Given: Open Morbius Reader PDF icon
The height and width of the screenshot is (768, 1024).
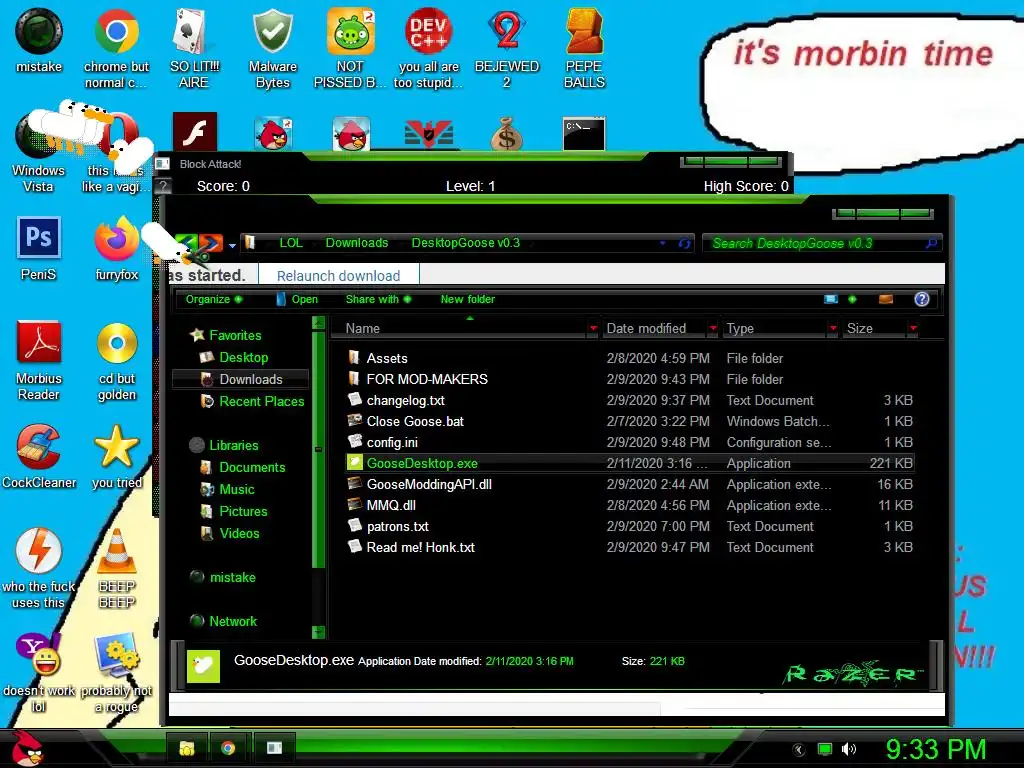Looking at the screenshot, I should 39,360.
